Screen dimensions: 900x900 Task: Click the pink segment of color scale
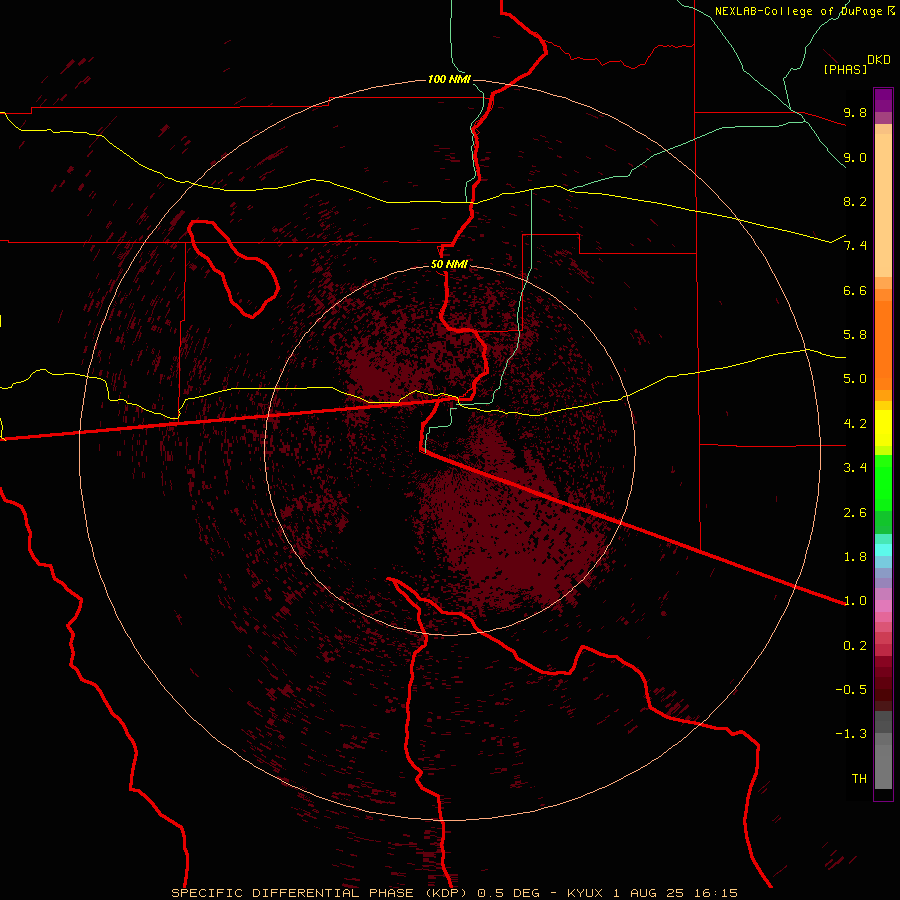pyautogui.click(x=883, y=606)
